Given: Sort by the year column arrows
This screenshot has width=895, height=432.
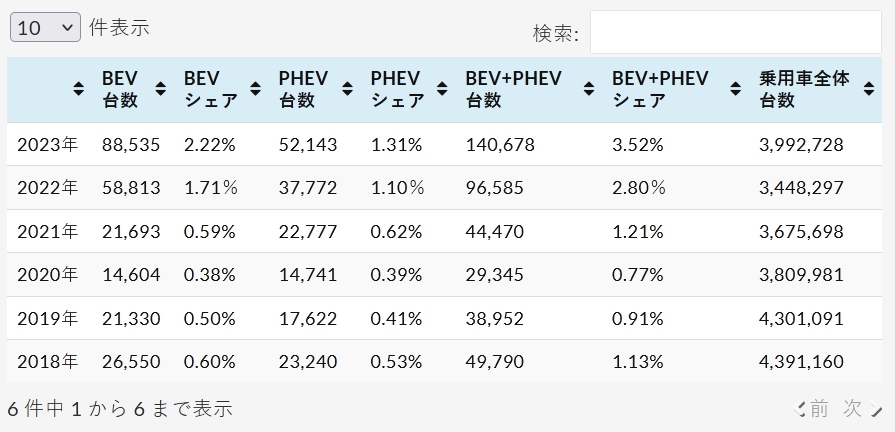Looking at the screenshot, I should tap(79, 90).
